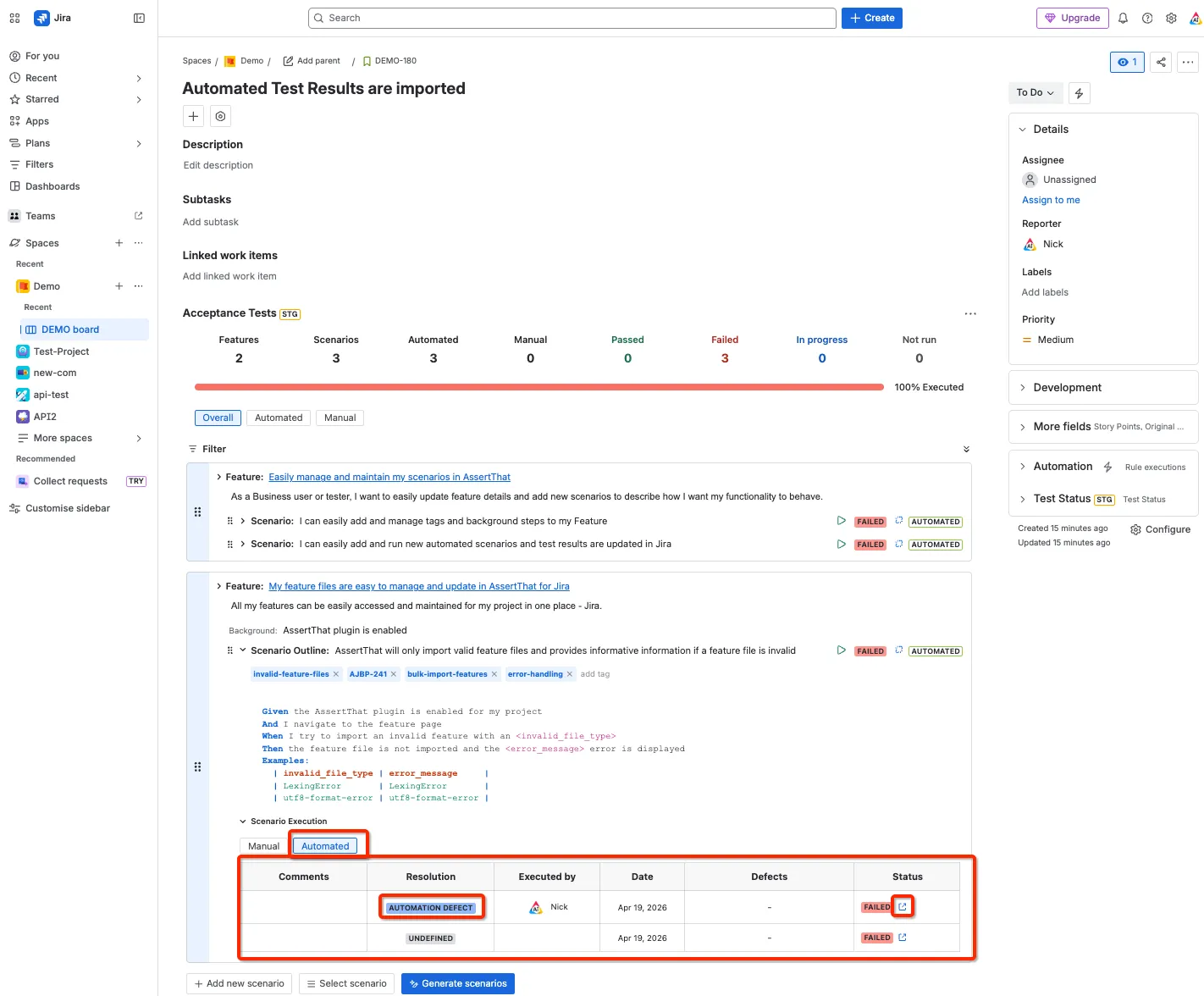Screen dimensions: 1204x996
Task: Click the Assign to me link
Action: pos(1051,201)
